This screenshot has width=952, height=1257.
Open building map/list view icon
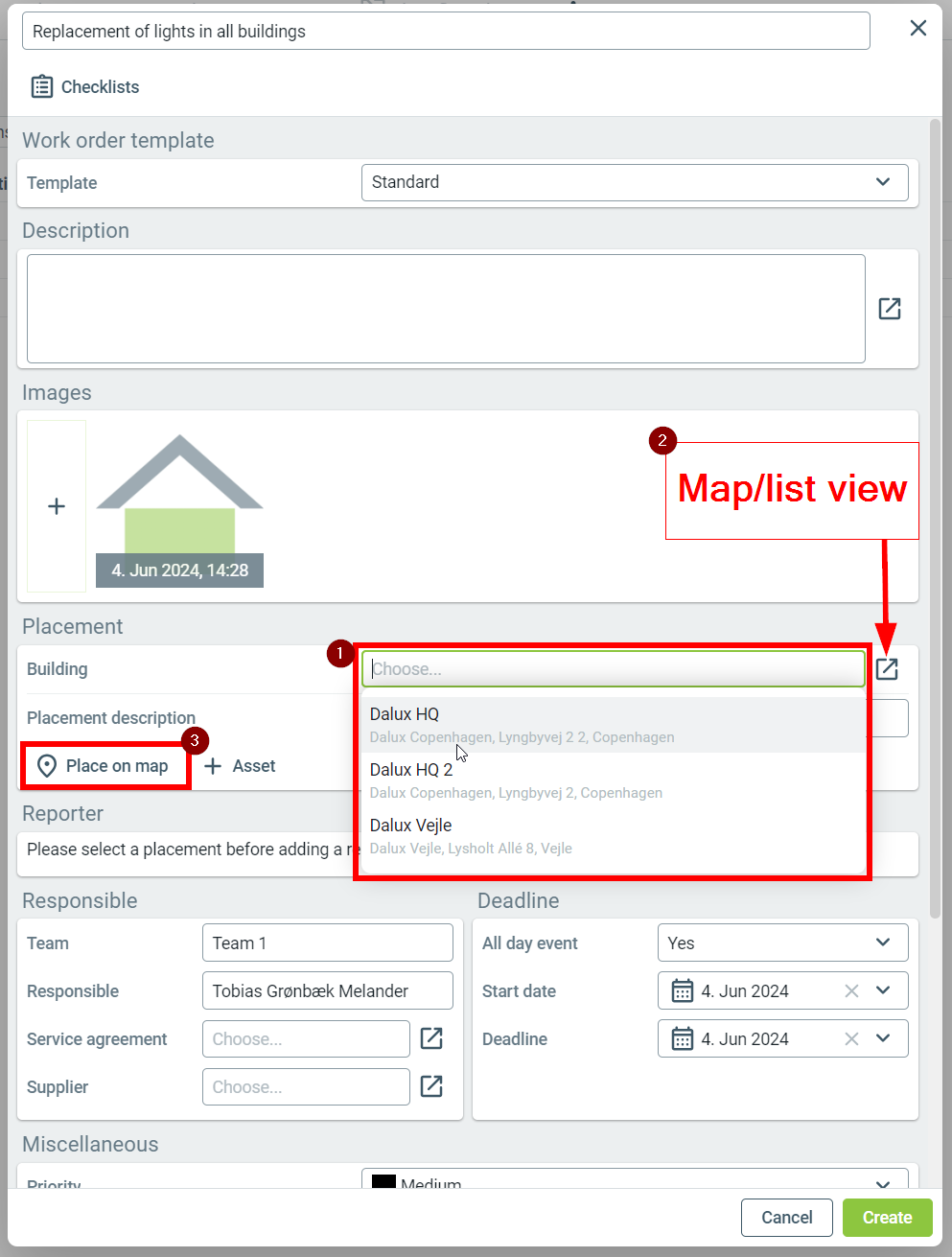tap(887, 669)
